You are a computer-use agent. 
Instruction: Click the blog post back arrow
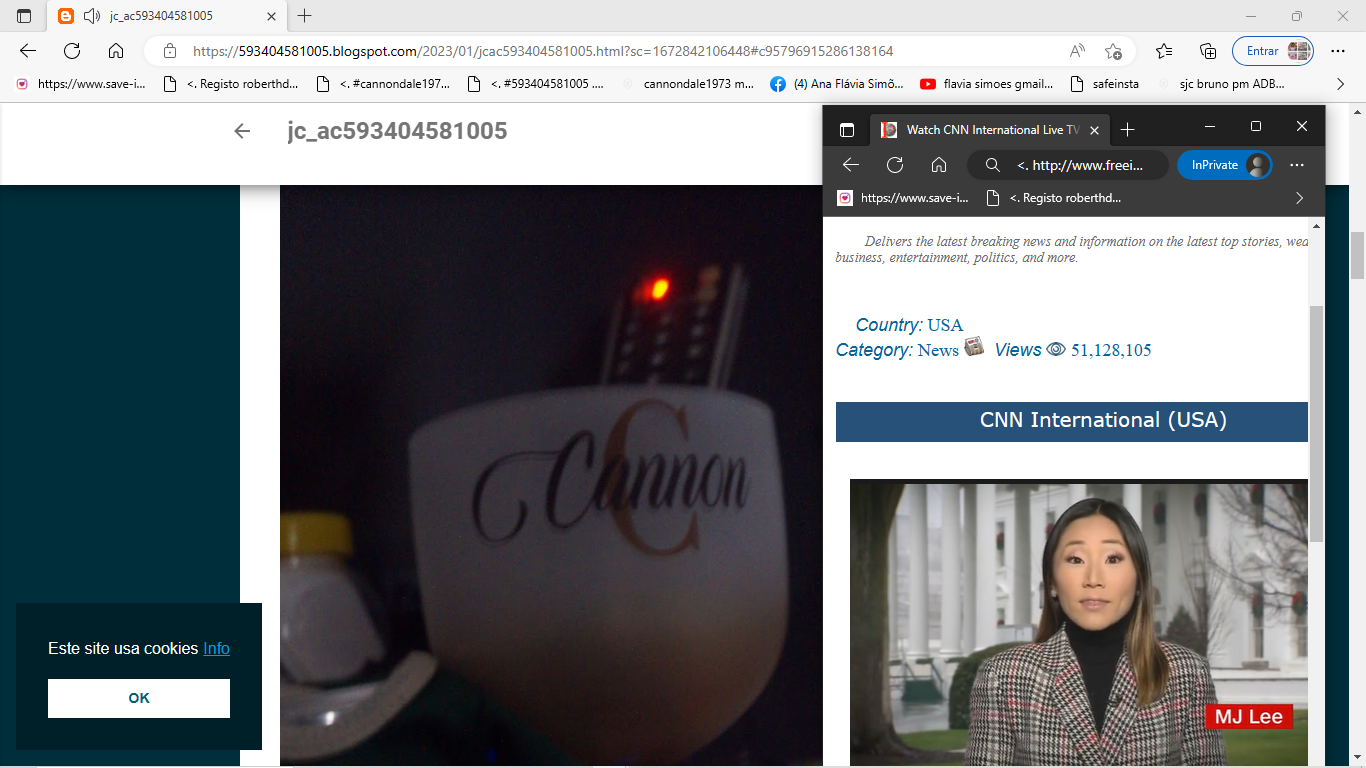242,131
